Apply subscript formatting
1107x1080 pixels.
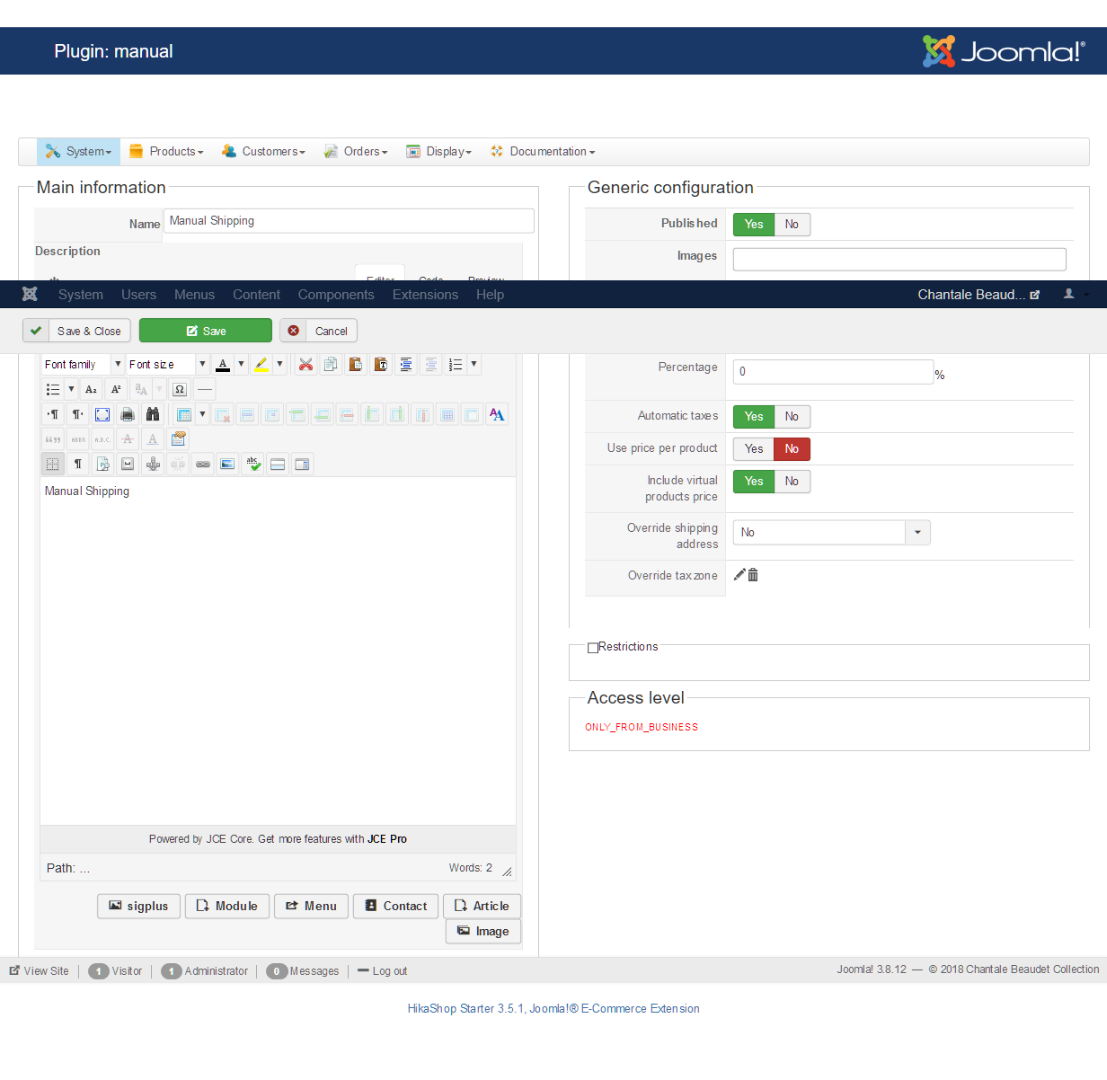[x=91, y=390]
